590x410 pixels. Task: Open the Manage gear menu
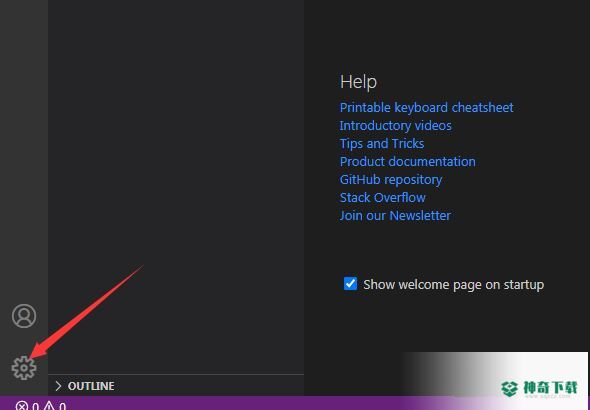[24, 367]
